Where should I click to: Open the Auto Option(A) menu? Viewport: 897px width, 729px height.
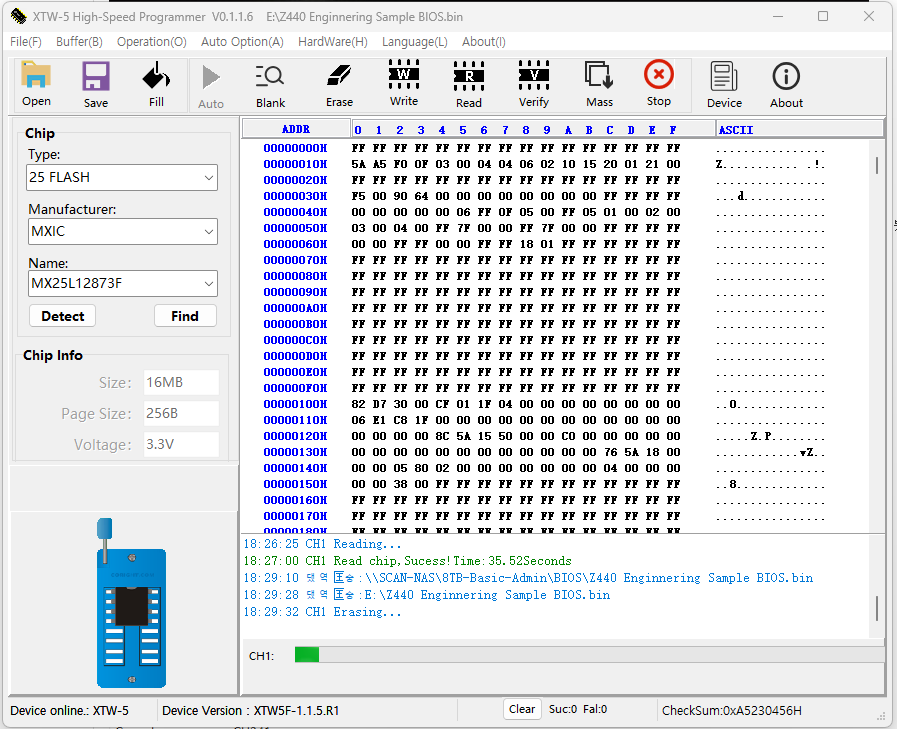pyautogui.click(x=242, y=42)
